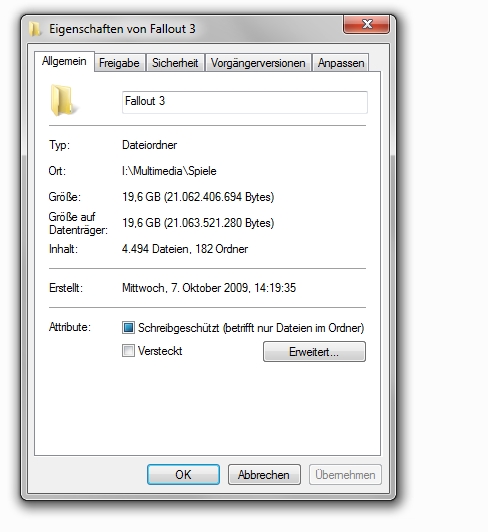Screen dimensions: 488x532
Task: Click the Inhalt files and folders count
Action: click(185, 249)
